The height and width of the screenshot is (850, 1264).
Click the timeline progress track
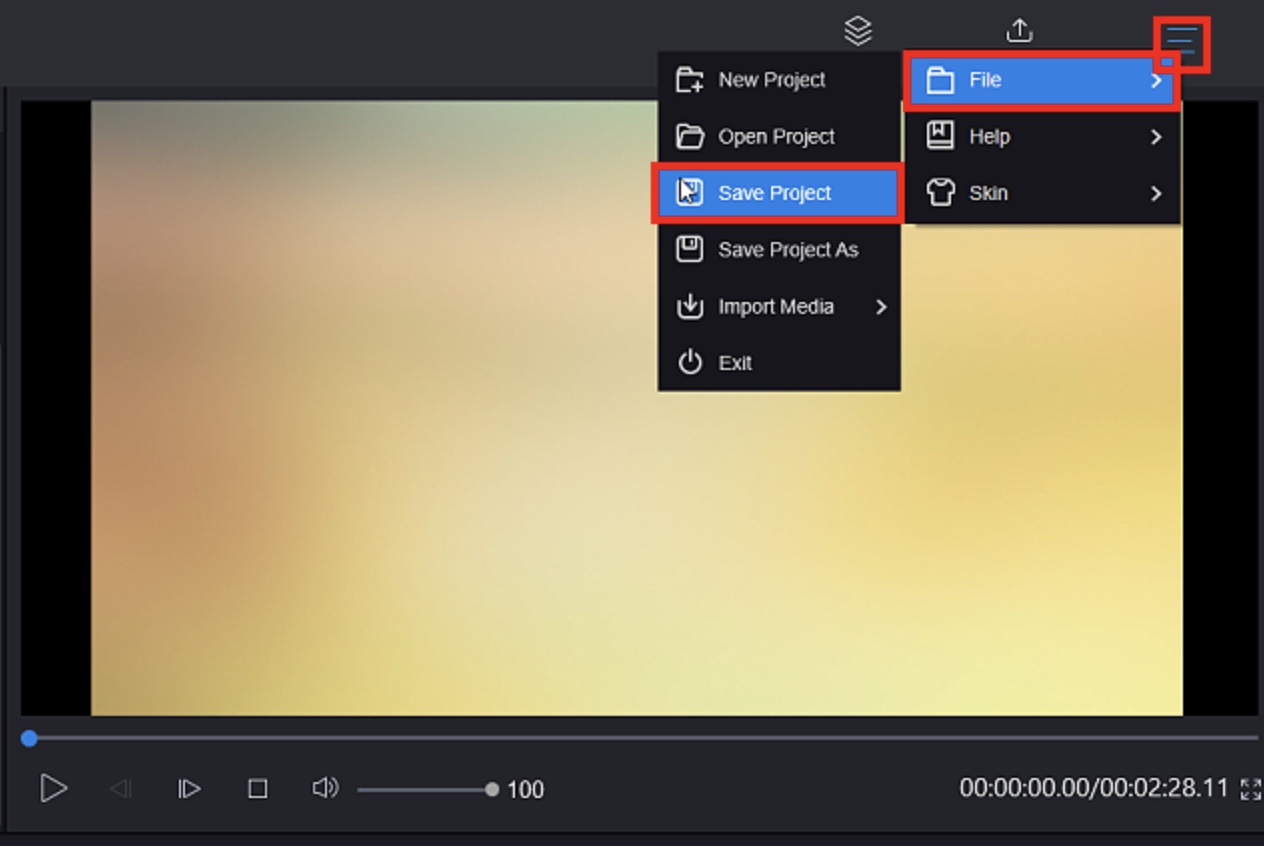coord(640,738)
